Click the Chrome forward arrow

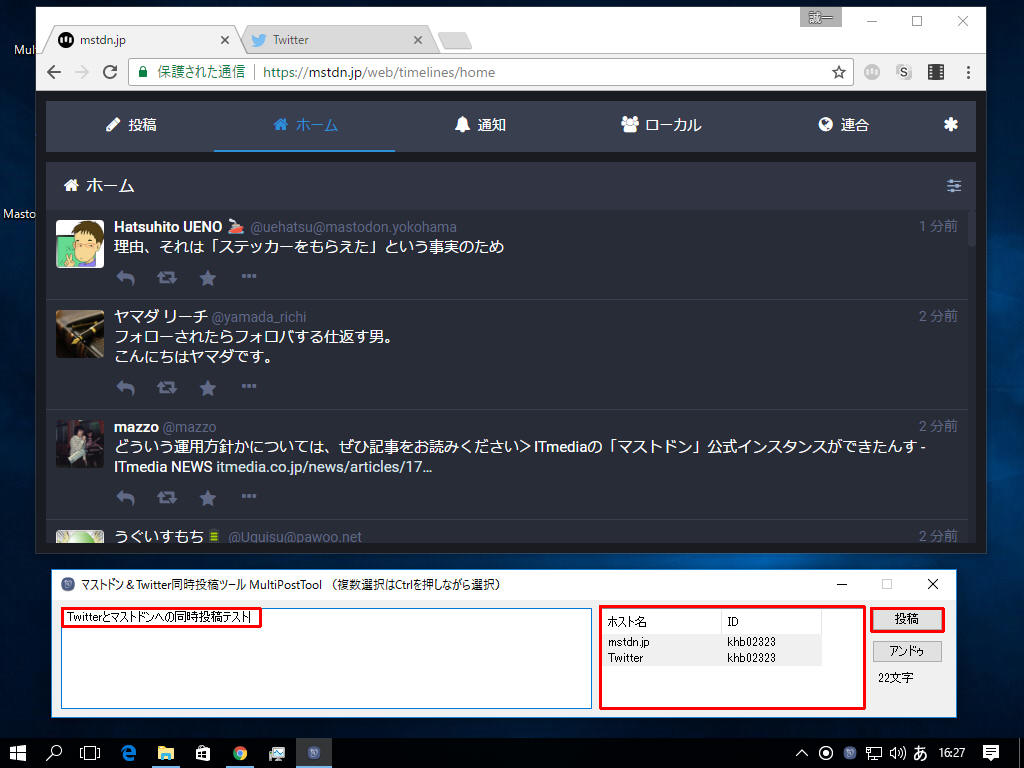click(82, 72)
